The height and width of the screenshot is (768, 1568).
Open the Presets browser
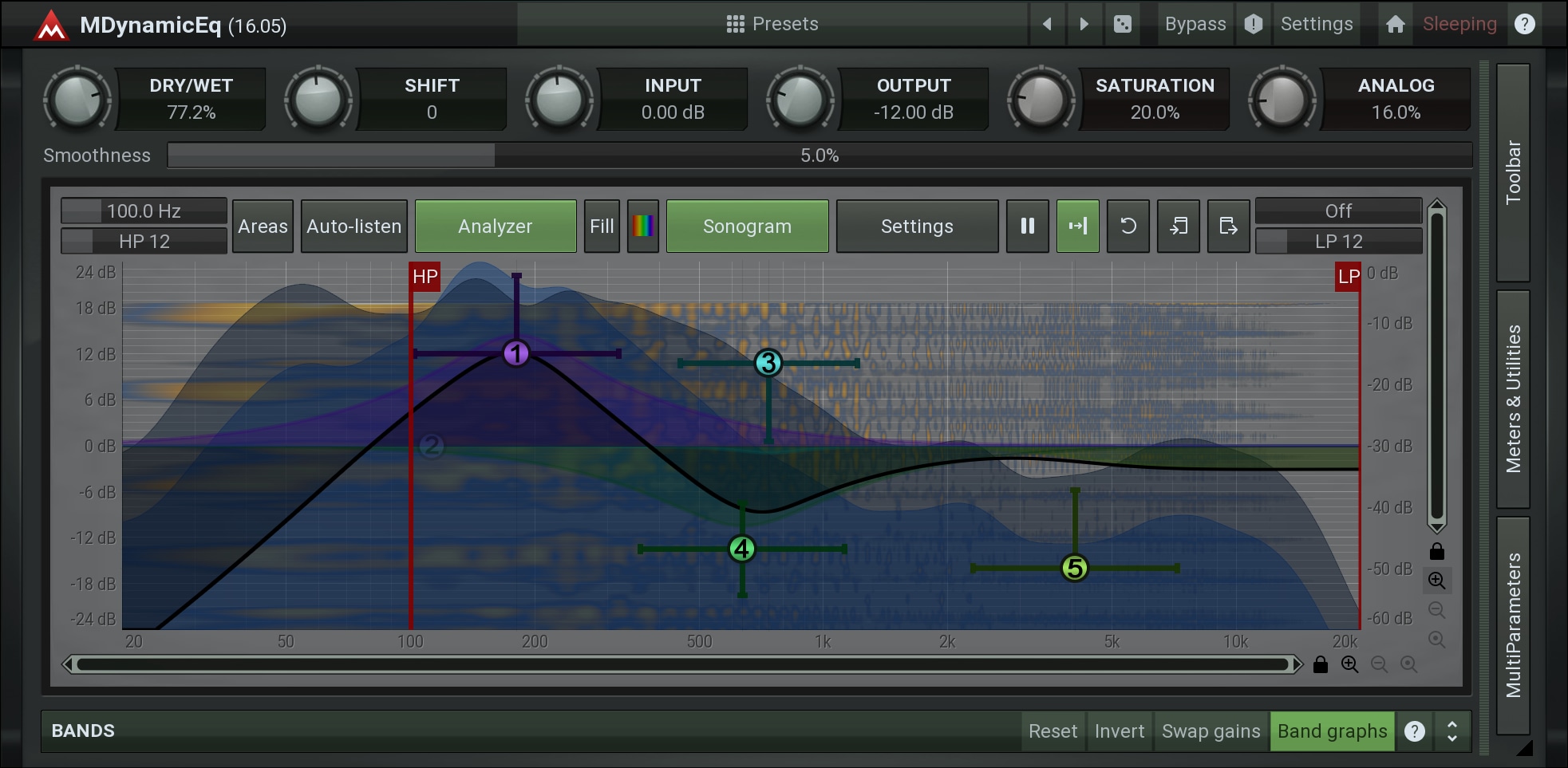point(772,24)
